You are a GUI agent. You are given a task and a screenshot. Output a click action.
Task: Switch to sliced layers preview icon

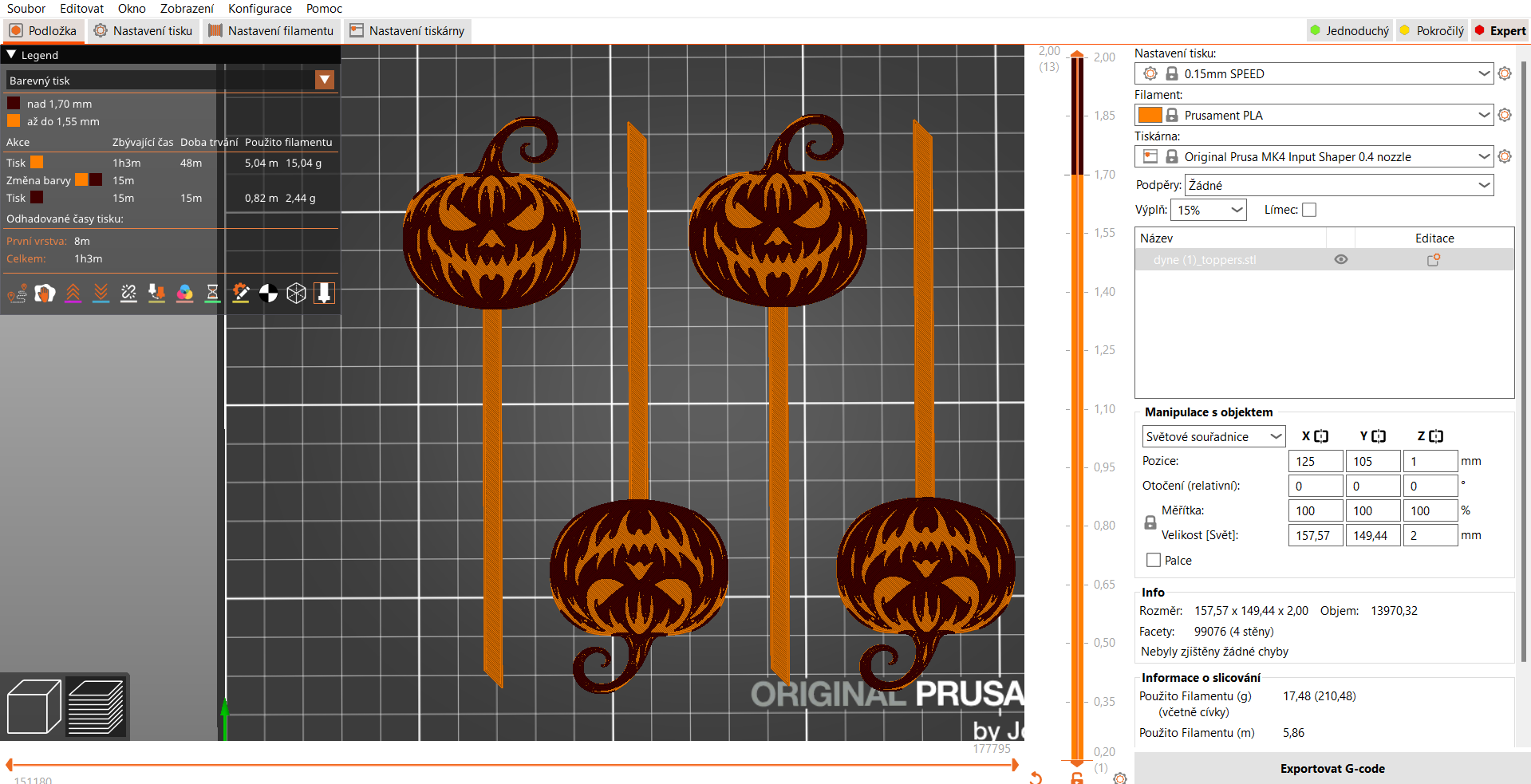coord(96,707)
